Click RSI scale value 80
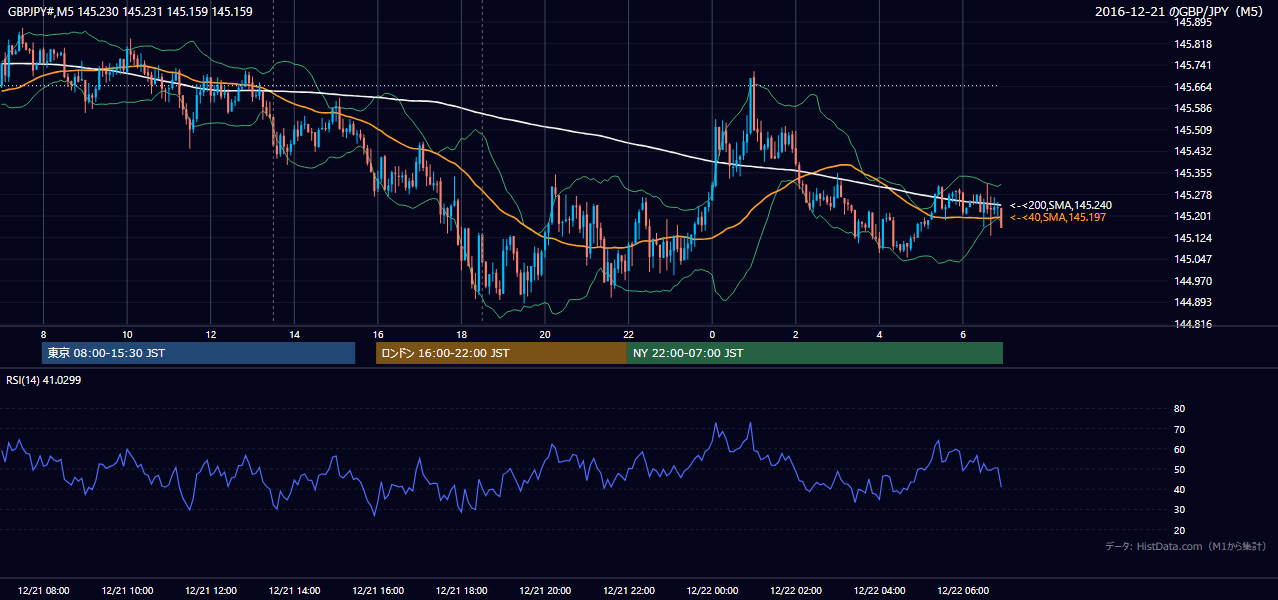1278x600 pixels. coord(1179,409)
